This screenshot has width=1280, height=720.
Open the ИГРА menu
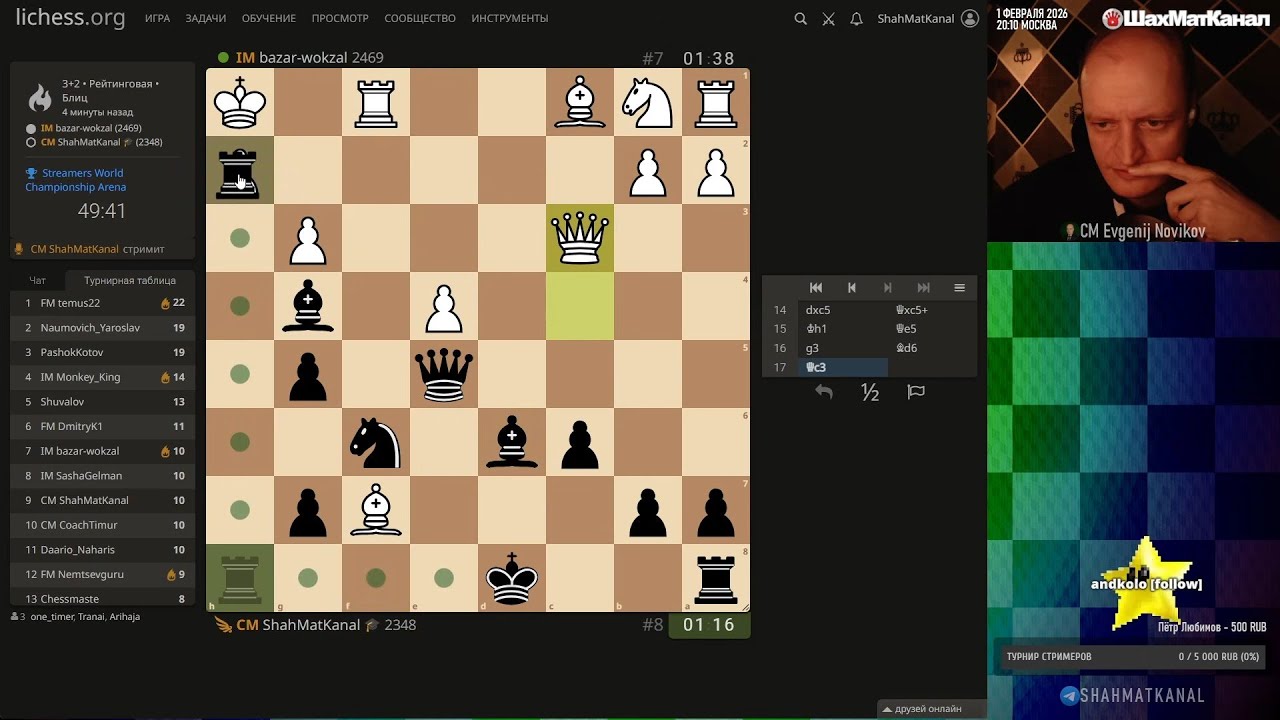pyautogui.click(x=157, y=18)
